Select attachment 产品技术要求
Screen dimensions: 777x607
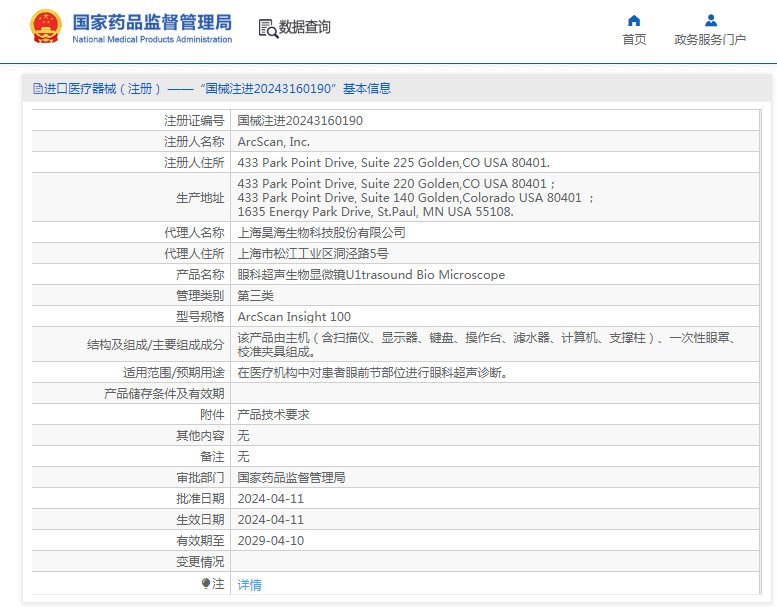(x=273, y=415)
